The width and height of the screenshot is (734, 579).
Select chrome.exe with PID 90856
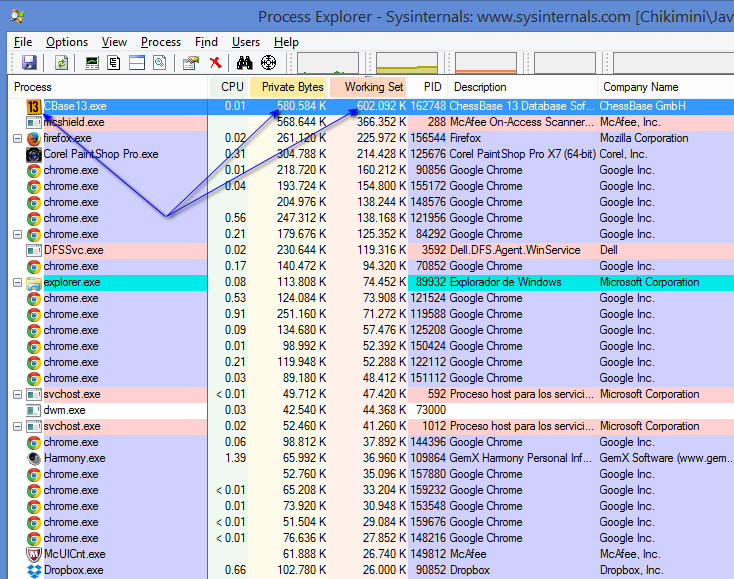tap(371, 170)
